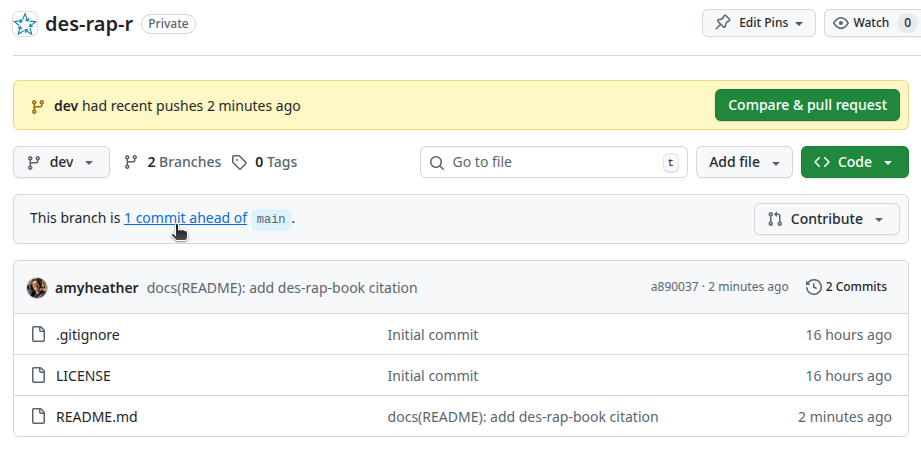Open the green Code dropdown
The width and height of the screenshot is (921, 451).
point(854,162)
